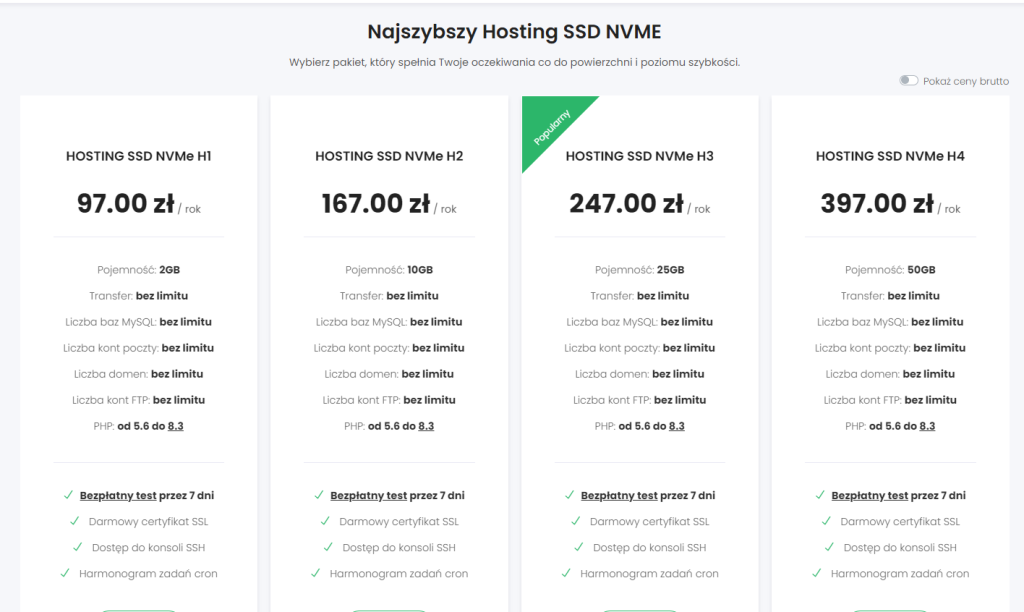1024x612 pixels.
Task: Click the Najszybszy Hosting SSD NVME heading
Action: tap(515, 31)
